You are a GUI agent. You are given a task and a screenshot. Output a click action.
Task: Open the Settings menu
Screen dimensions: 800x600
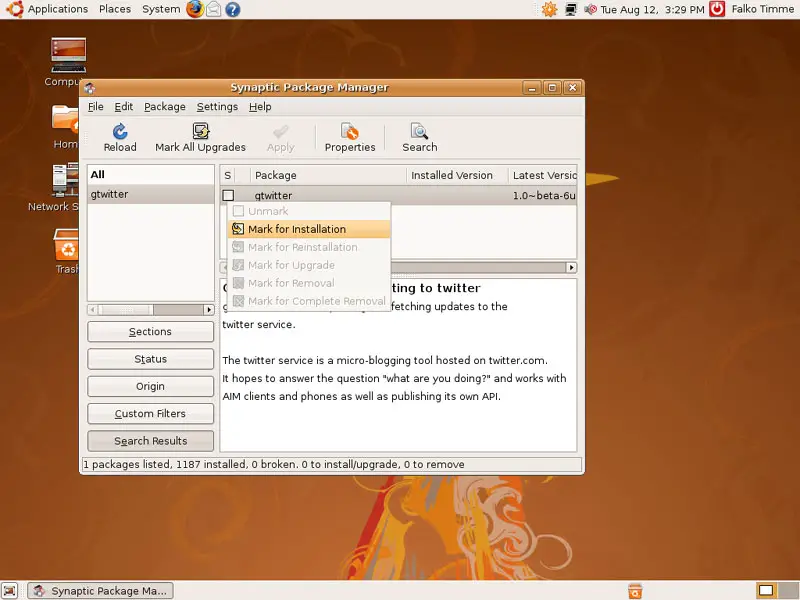tap(217, 107)
